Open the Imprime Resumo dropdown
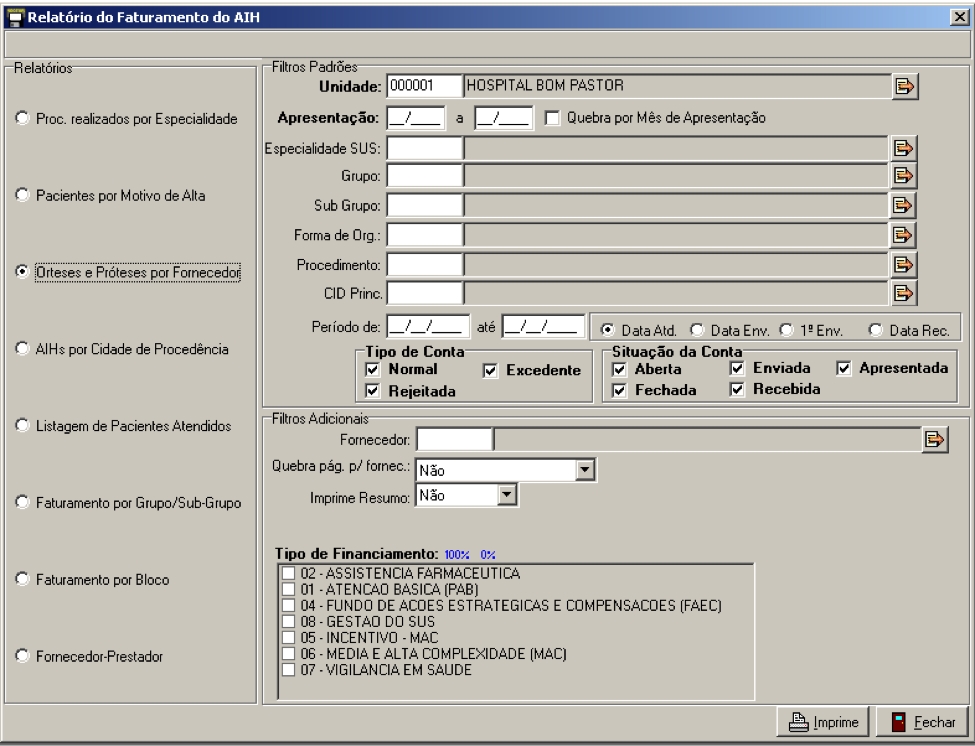Image resolution: width=975 pixels, height=746 pixels. pyautogui.click(x=506, y=495)
